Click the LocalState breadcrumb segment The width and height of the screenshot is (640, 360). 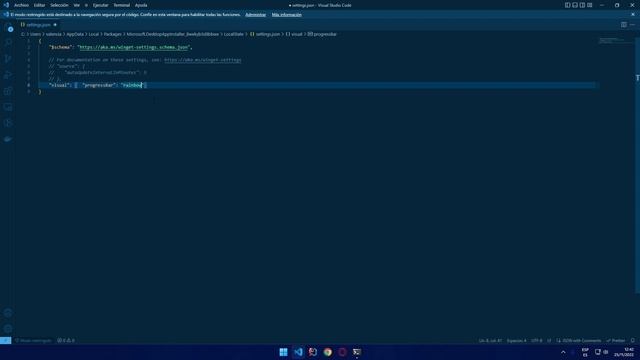233,34
